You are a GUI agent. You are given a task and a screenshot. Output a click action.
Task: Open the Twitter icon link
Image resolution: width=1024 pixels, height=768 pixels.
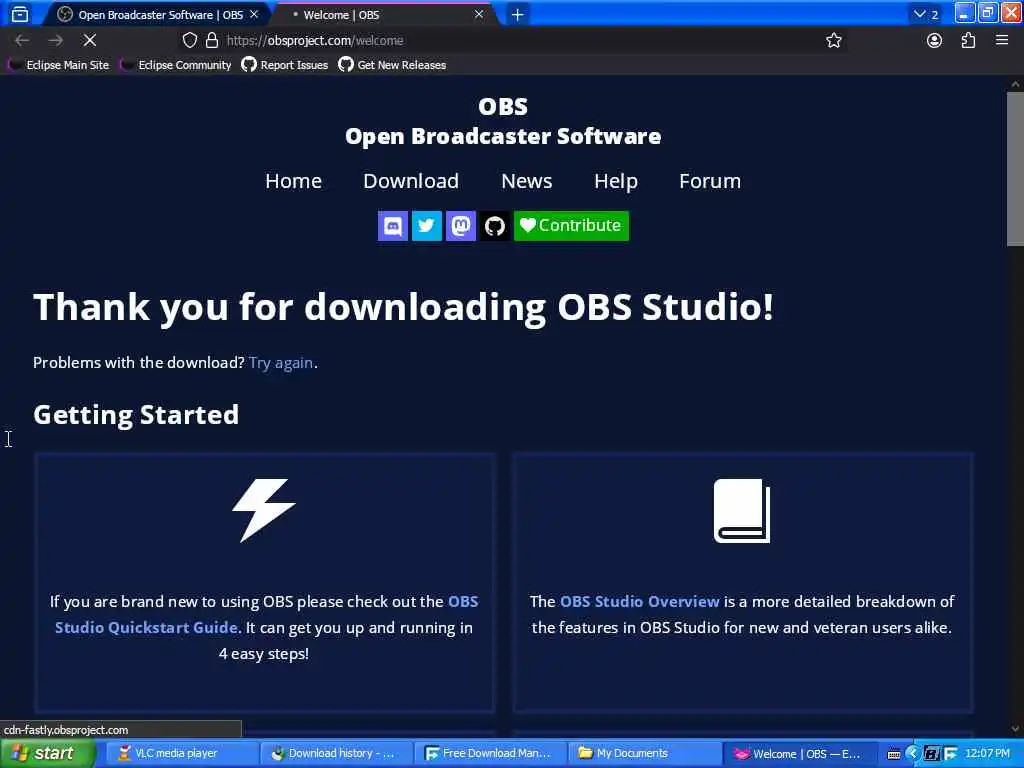coord(426,226)
